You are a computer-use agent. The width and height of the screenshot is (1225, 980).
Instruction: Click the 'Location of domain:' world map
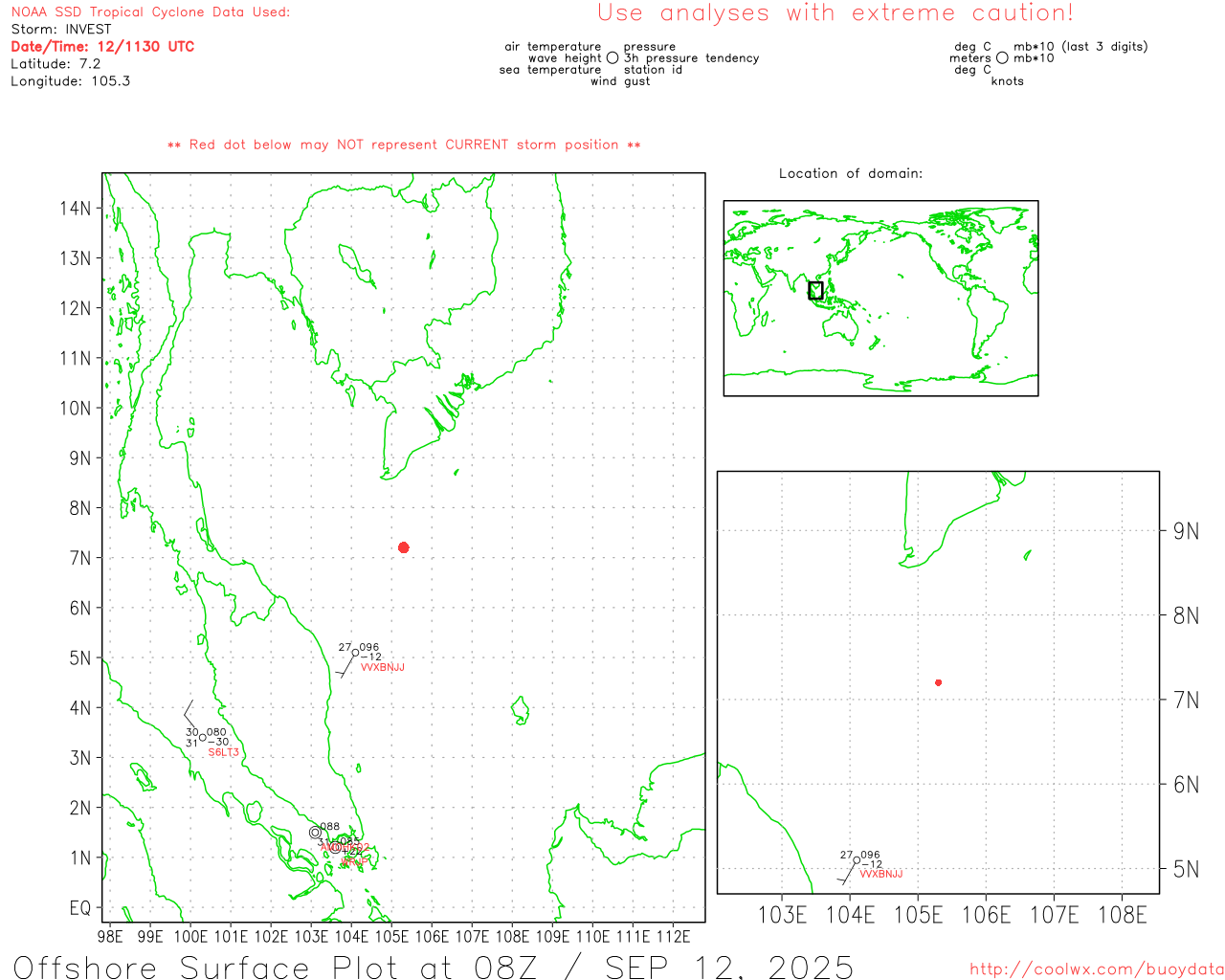click(880, 298)
